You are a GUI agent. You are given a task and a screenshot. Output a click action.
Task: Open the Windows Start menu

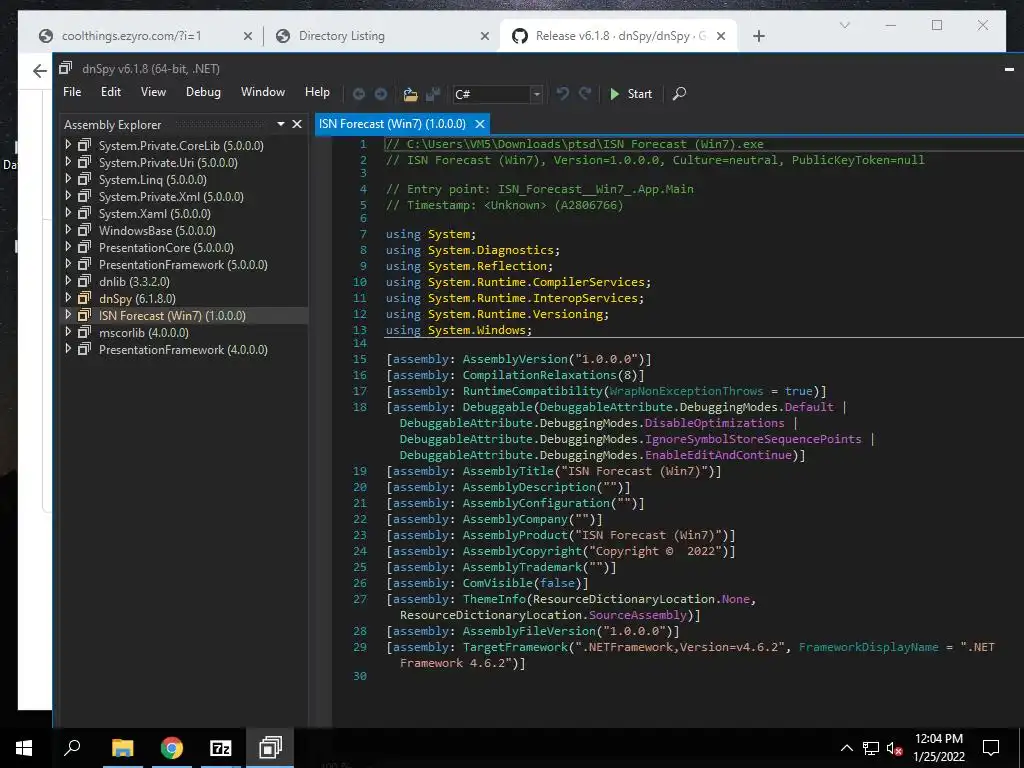pos(24,748)
